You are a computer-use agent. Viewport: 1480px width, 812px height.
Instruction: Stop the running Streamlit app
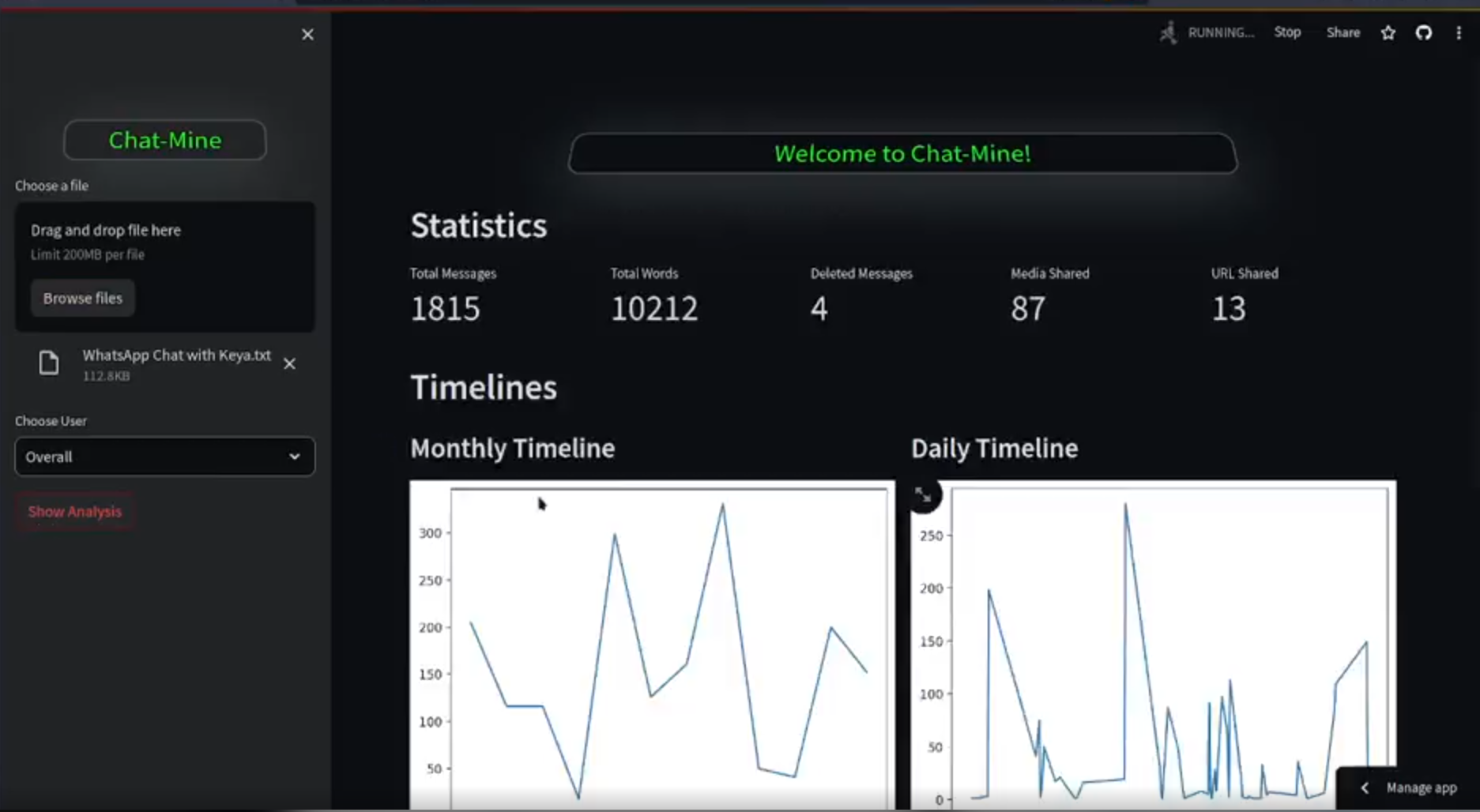click(x=1287, y=32)
